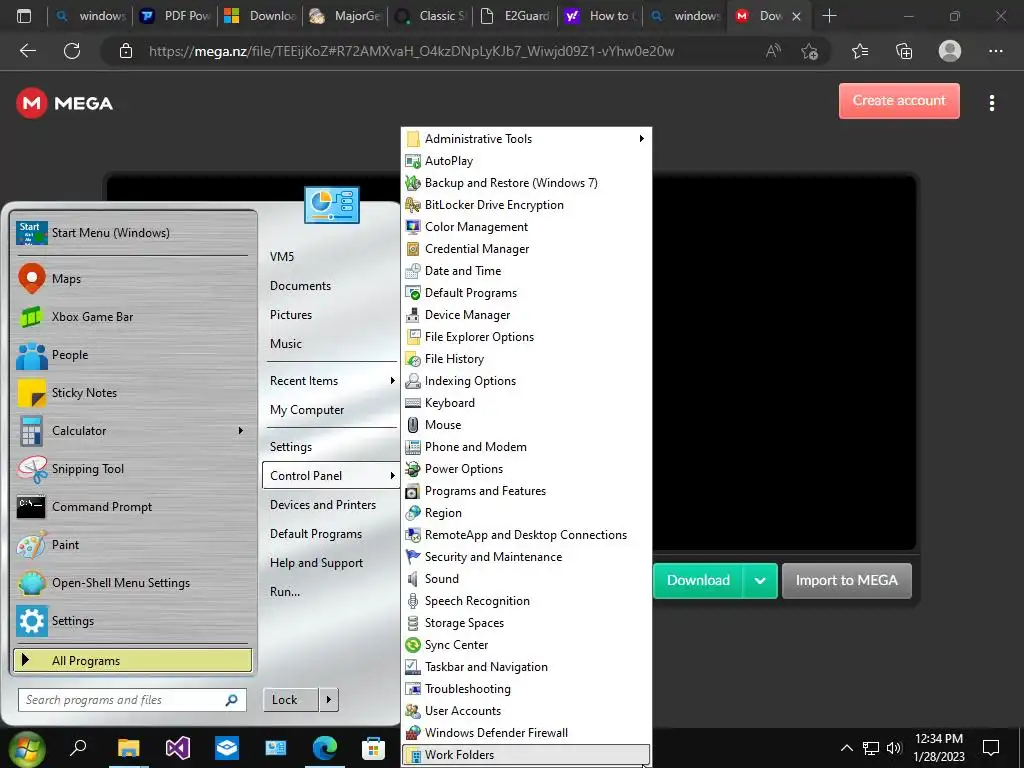Open Sticky Notes
Image resolution: width=1024 pixels, height=768 pixels.
(133, 392)
